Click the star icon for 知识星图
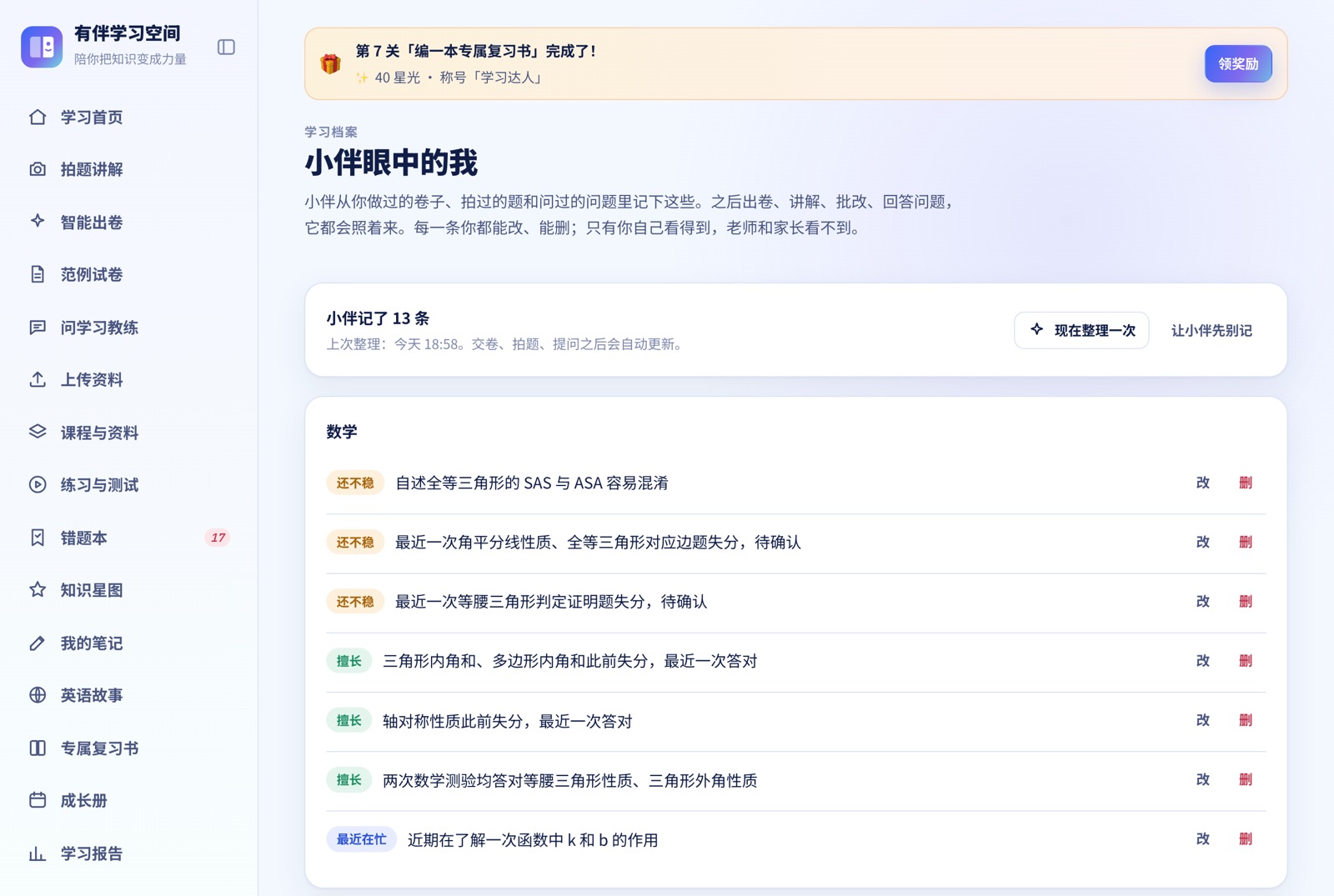 click(x=38, y=590)
